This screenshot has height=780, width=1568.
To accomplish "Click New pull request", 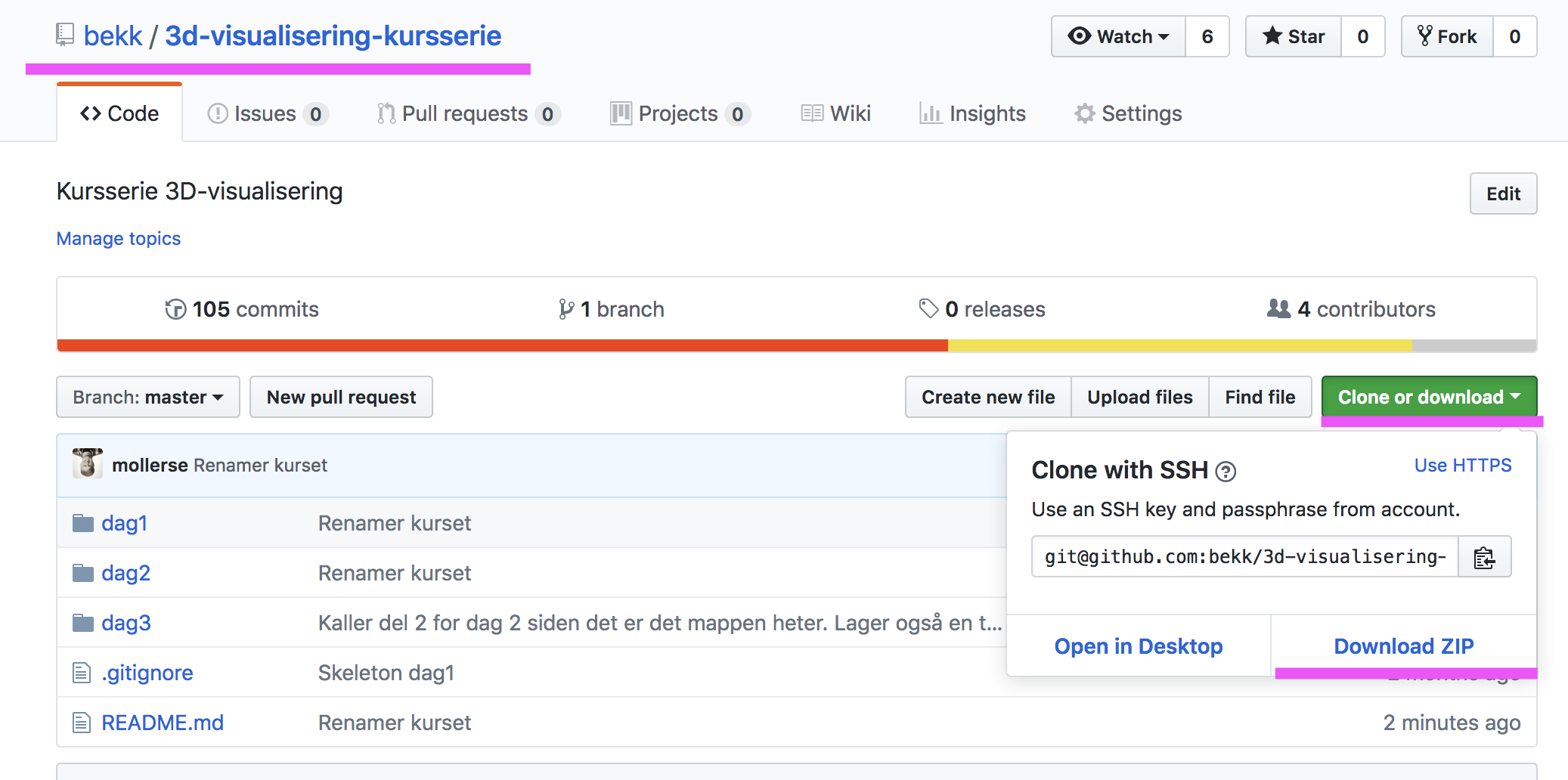I will point(341,397).
